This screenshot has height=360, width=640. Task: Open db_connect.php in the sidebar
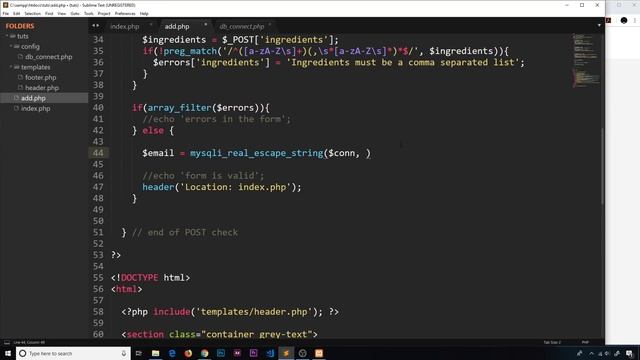(x=48, y=57)
